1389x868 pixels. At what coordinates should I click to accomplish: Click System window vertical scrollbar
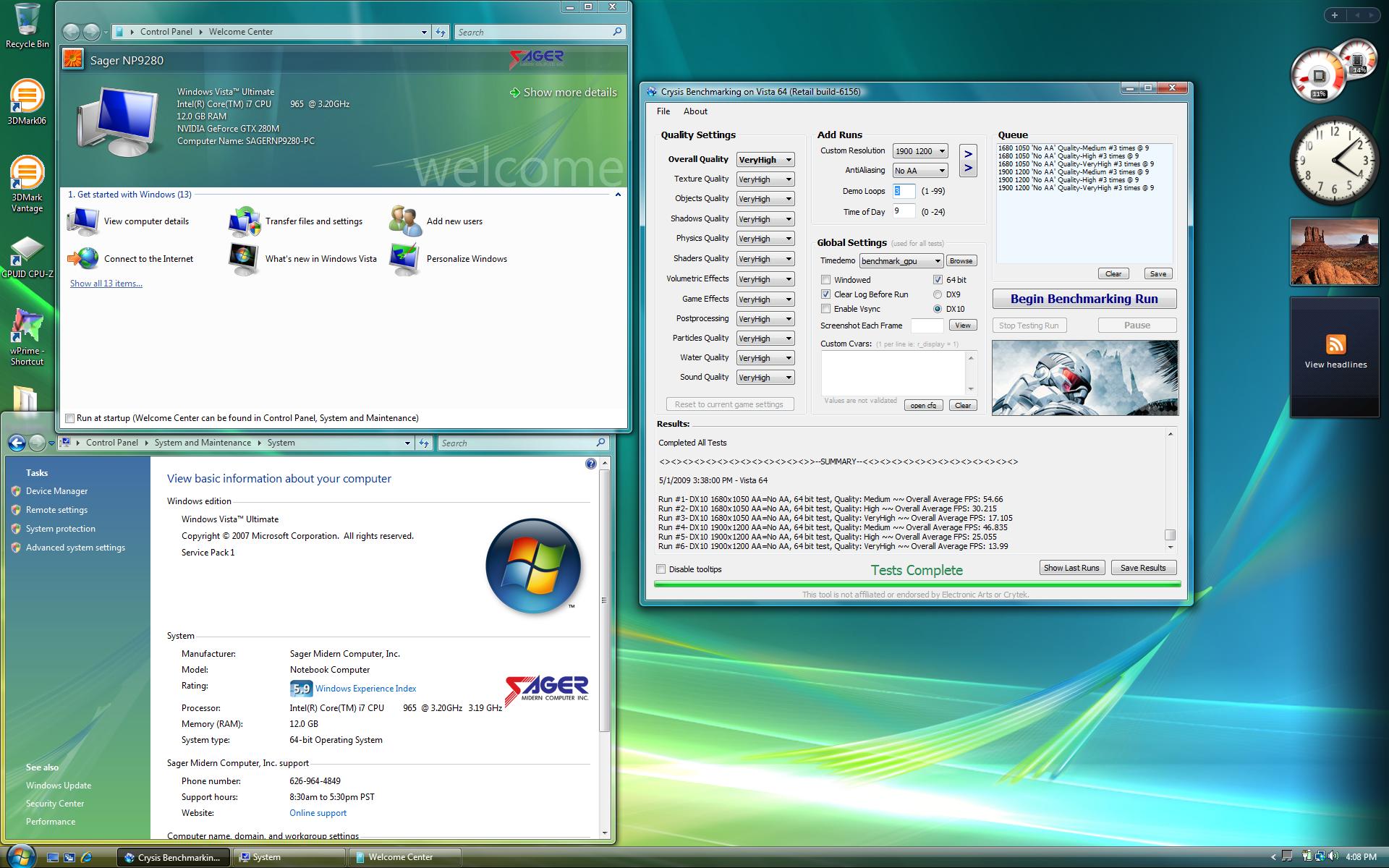[605, 600]
